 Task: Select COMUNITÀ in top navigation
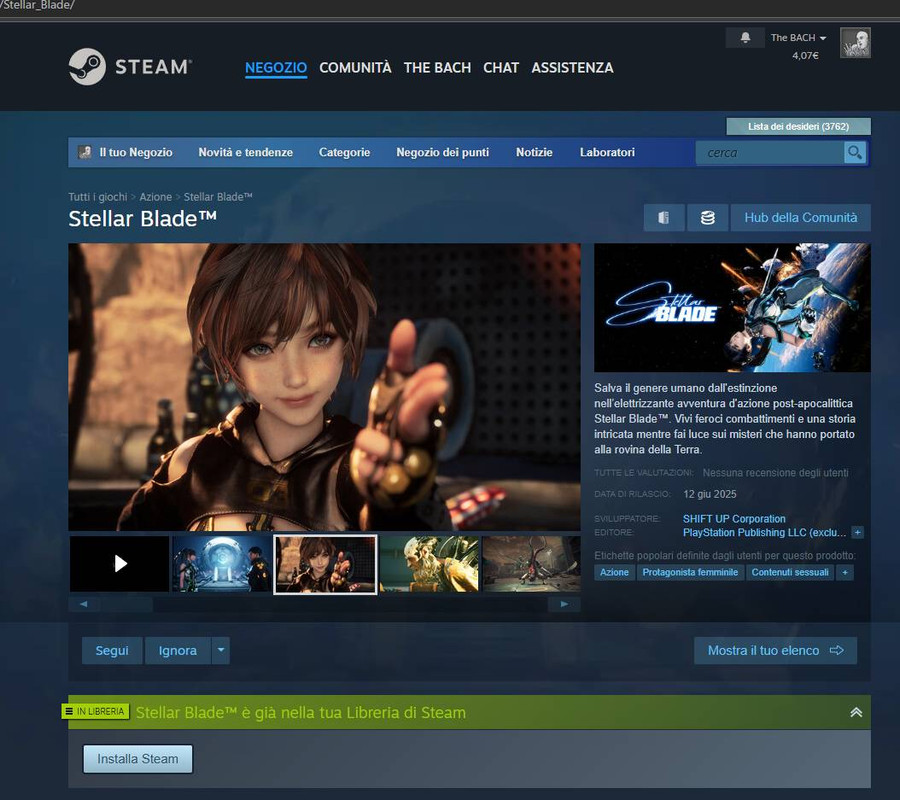(x=355, y=68)
